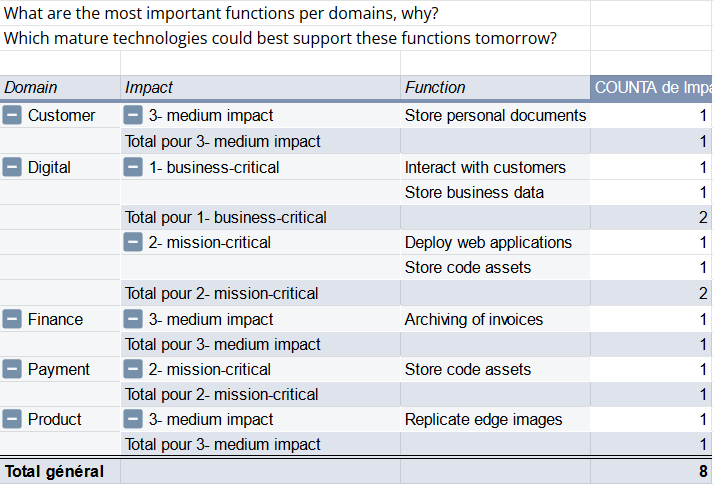Viewport: 713px width, 484px height.
Task: Collapse Product's 3- medium impact group
Action: pyautogui.click(x=133, y=419)
